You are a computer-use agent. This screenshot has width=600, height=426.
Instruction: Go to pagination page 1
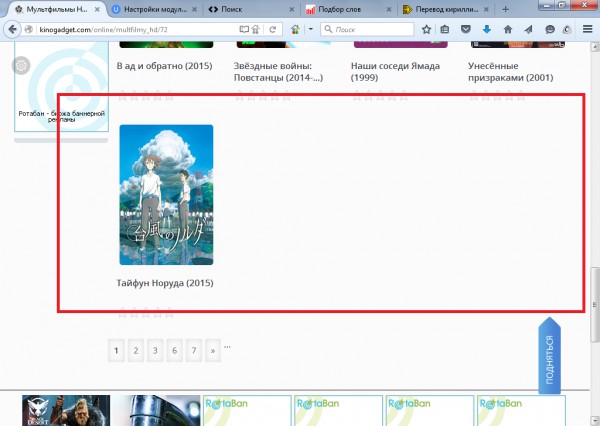[x=116, y=350]
